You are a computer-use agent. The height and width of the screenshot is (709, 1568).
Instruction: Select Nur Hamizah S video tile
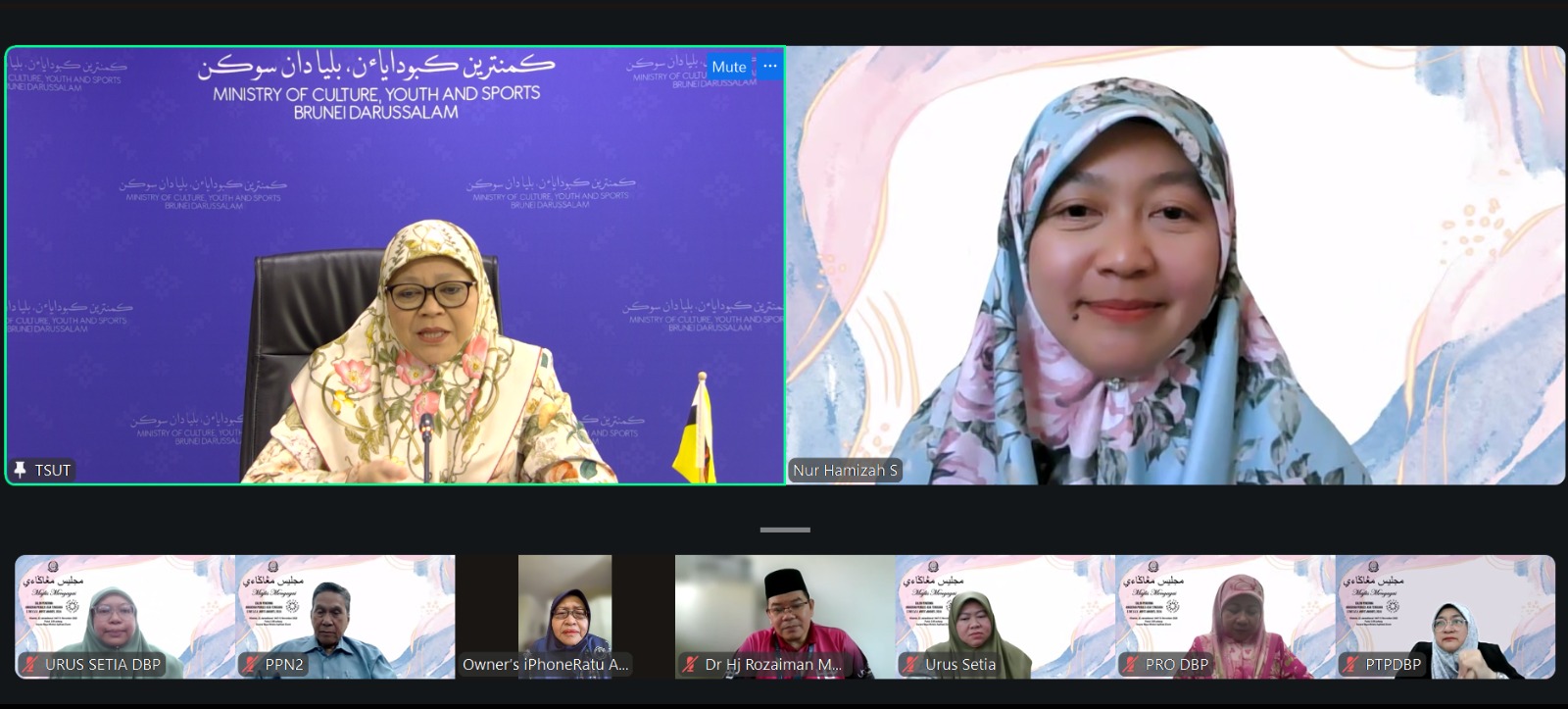[x=1175, y=265]
